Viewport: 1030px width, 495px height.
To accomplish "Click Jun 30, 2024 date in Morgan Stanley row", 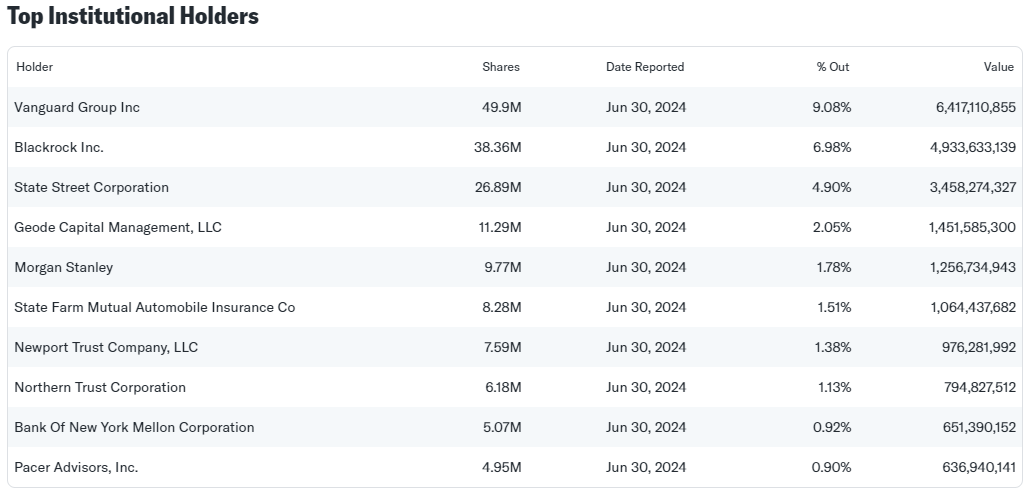I will (646, 267).
